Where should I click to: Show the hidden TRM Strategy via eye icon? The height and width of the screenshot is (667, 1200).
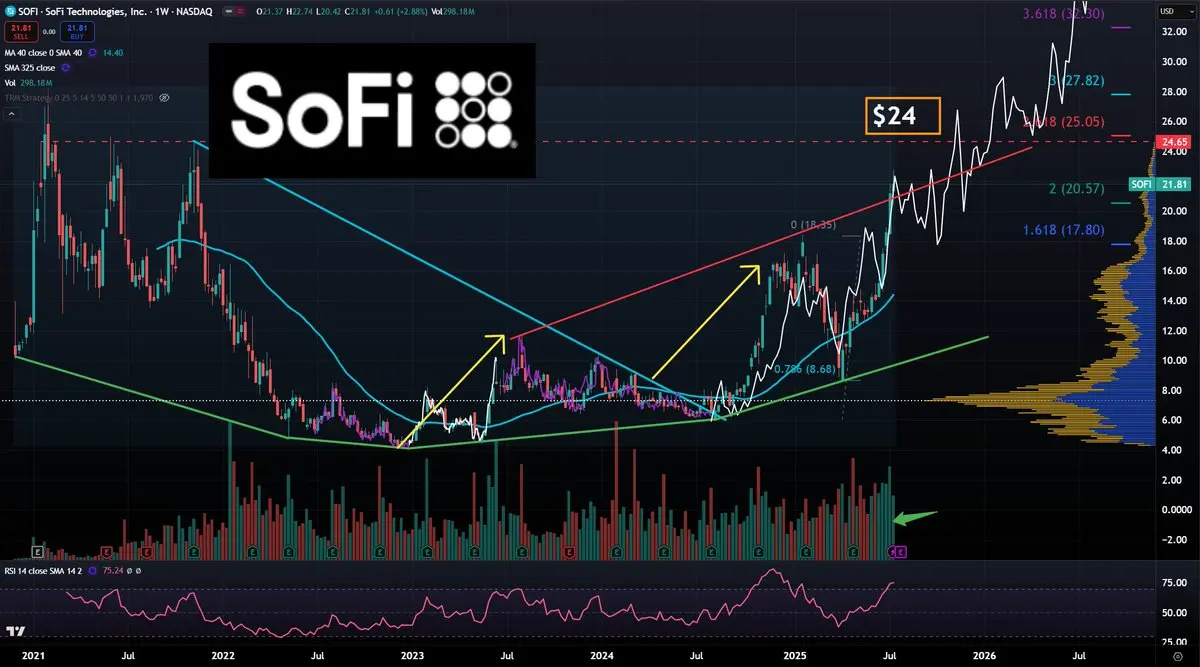tap(164, 98)
